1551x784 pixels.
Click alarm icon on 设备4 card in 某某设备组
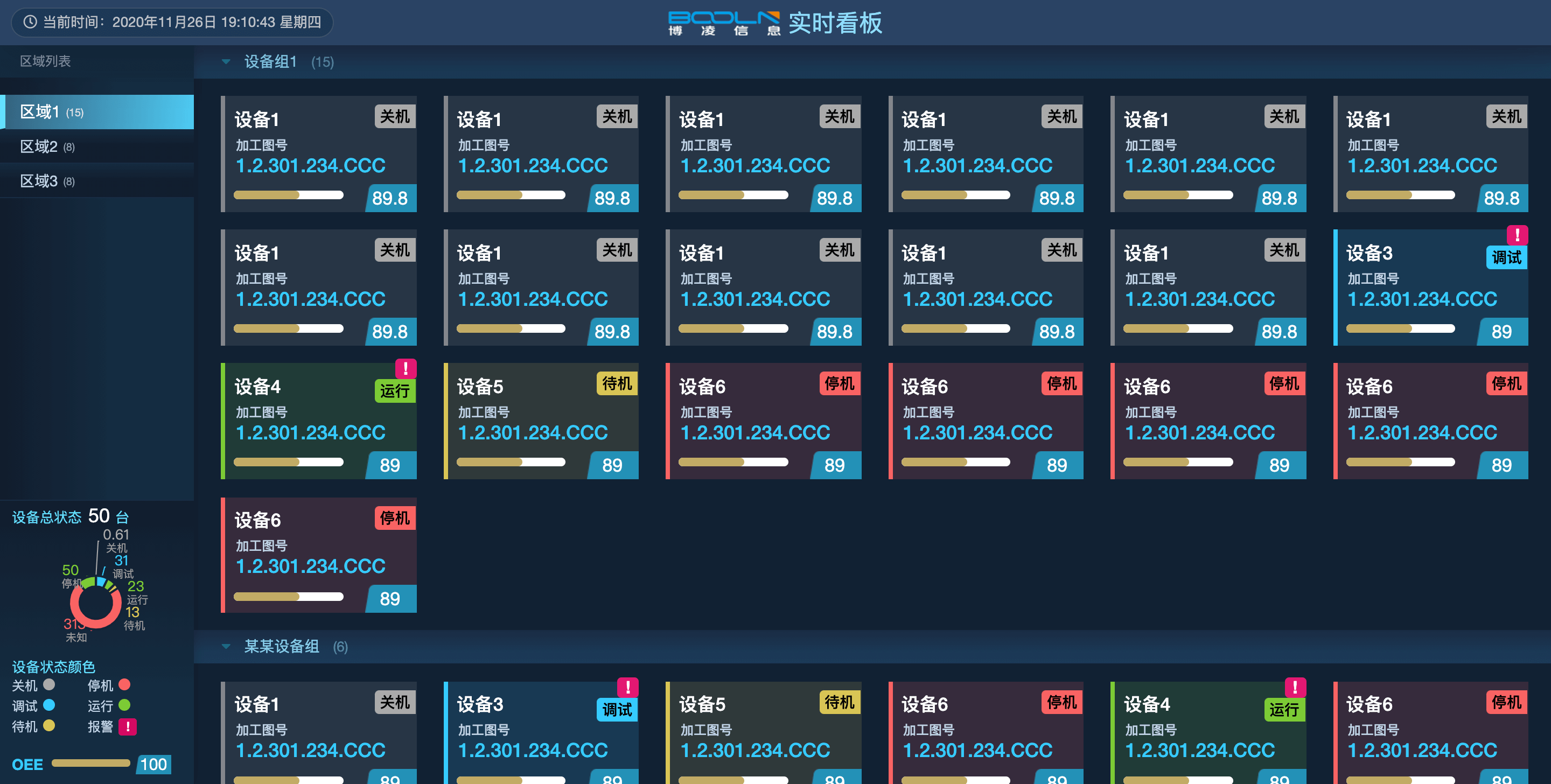(1295, 687)
